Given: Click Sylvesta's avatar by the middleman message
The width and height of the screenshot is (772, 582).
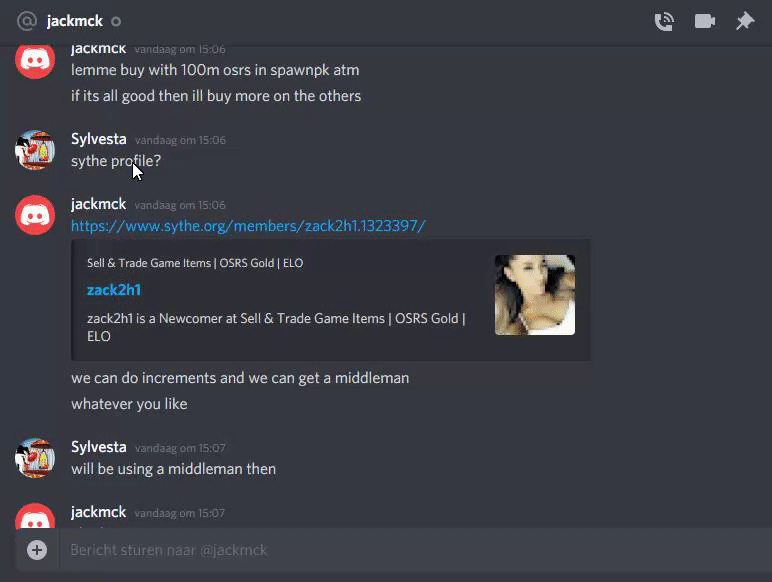Looking at the screenshot, I should tap(35, 458).
